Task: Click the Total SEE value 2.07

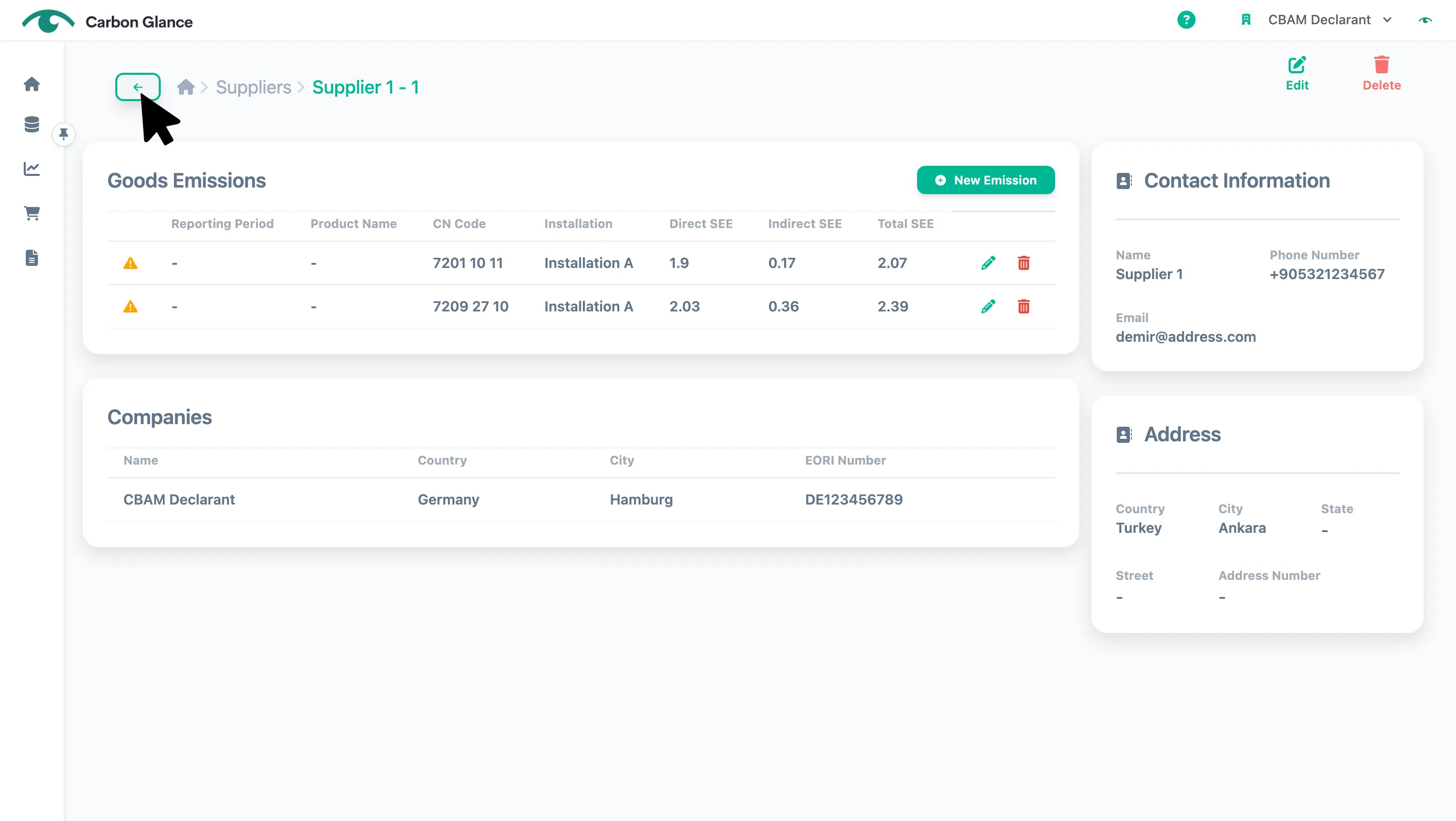Action: coord(892,263)
